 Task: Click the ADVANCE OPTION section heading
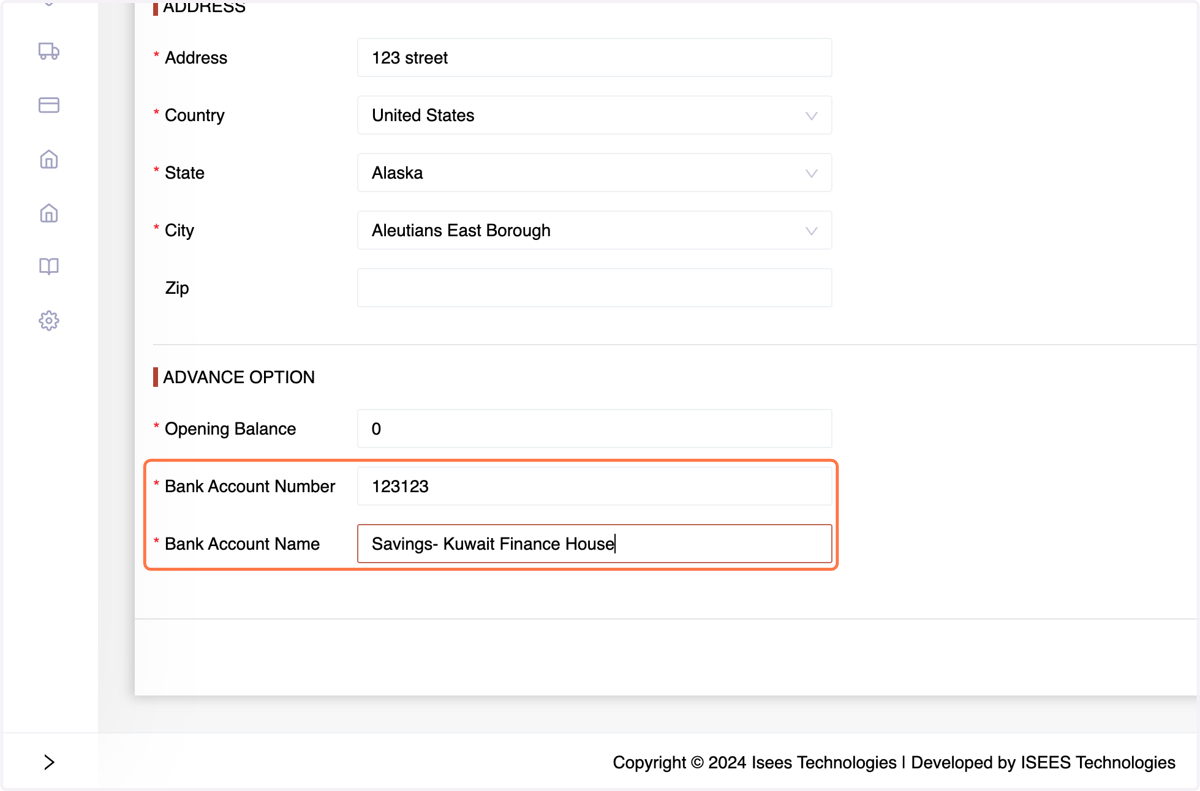[239, 377]
